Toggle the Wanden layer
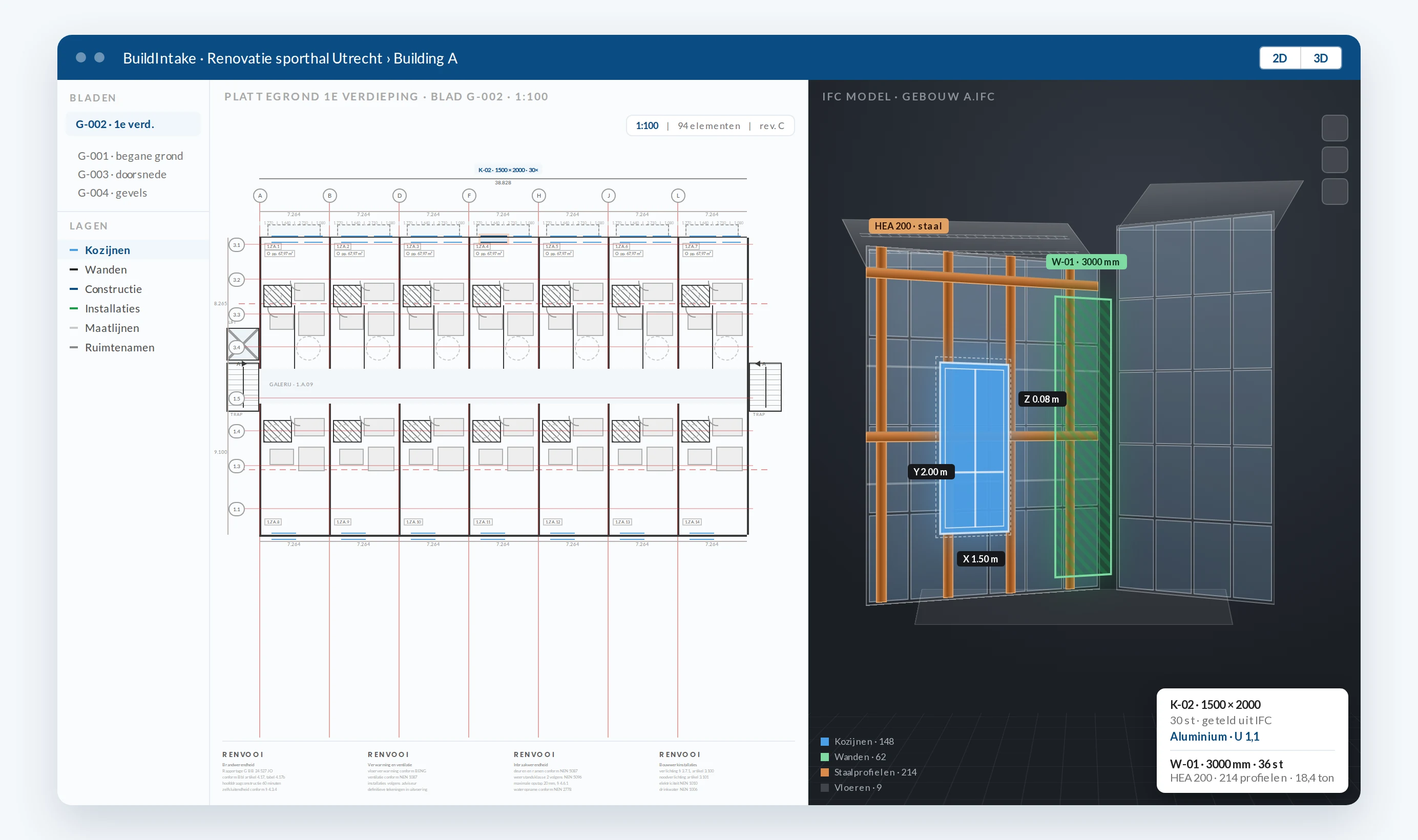The height and width of the screenshot is (840, 1418). [x=134, y=269]
